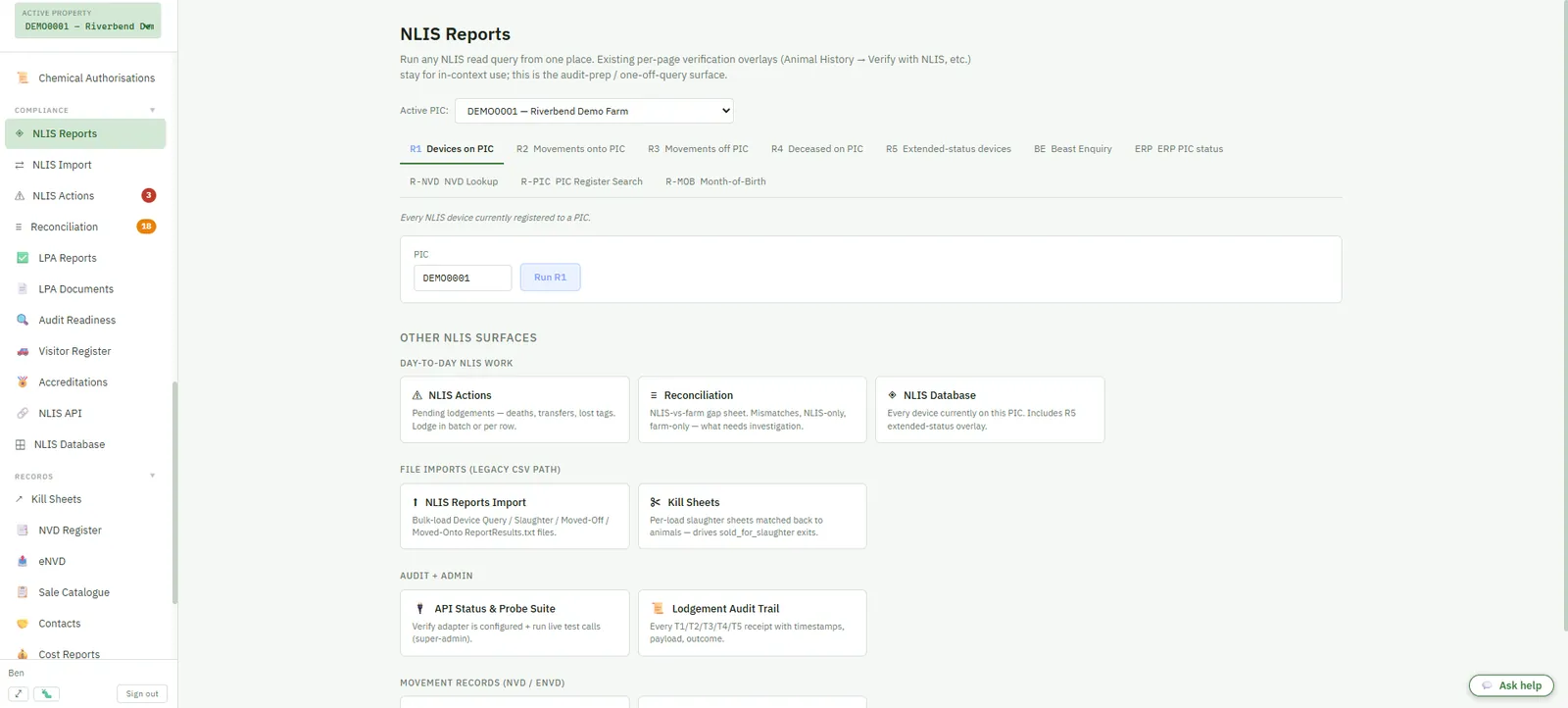The width and height of the screenshot is (1568, 708).
Task: Click the Sale Catalogue clipboard icon
Action: pos(23,592)
